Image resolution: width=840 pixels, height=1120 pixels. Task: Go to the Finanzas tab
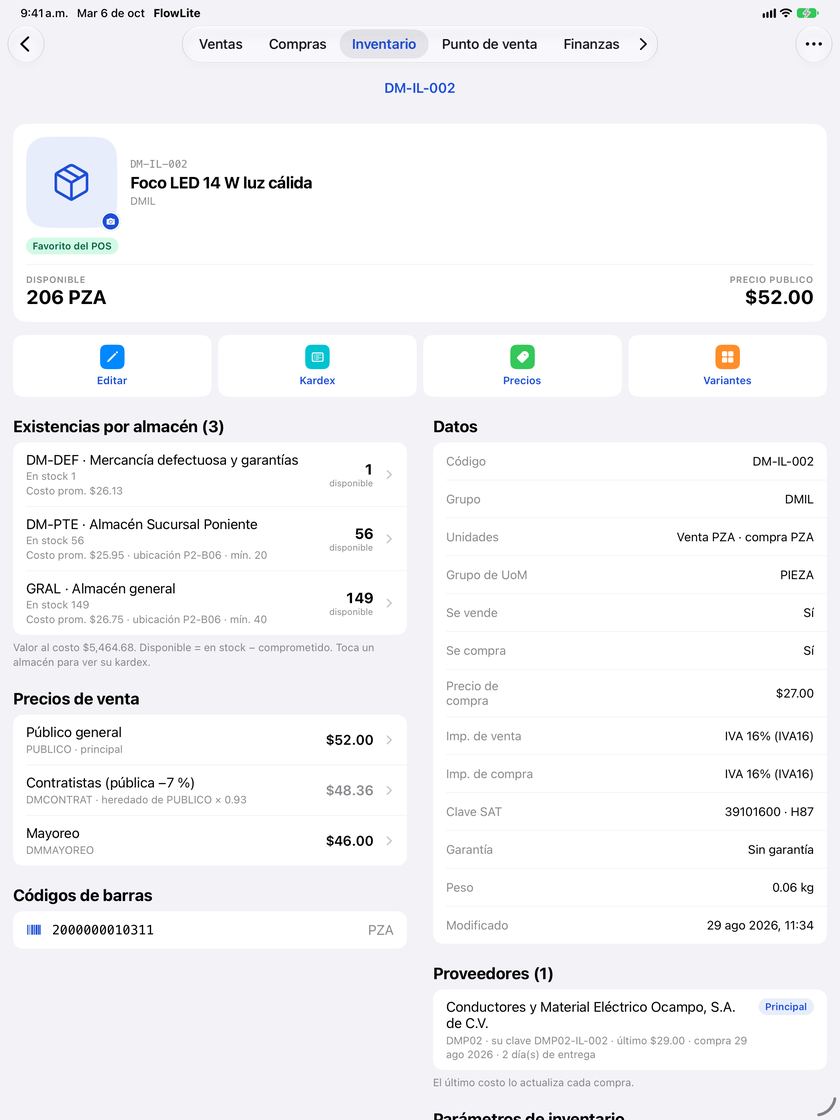591,44
